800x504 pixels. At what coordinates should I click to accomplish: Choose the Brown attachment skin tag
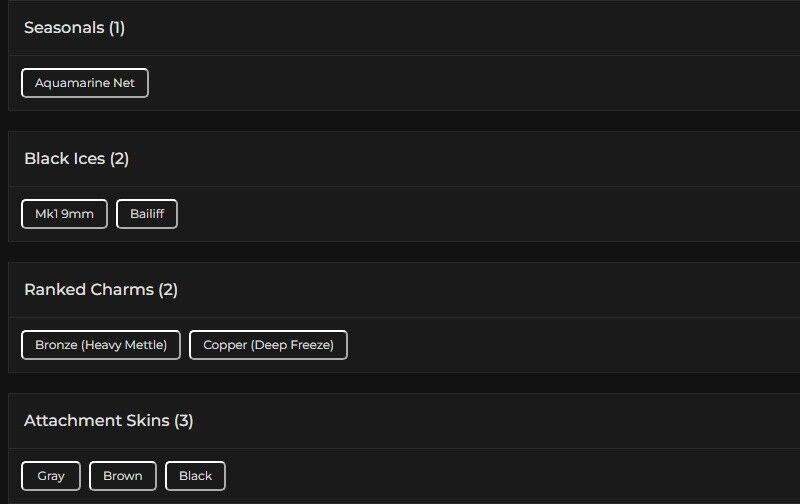click(123, 476)
